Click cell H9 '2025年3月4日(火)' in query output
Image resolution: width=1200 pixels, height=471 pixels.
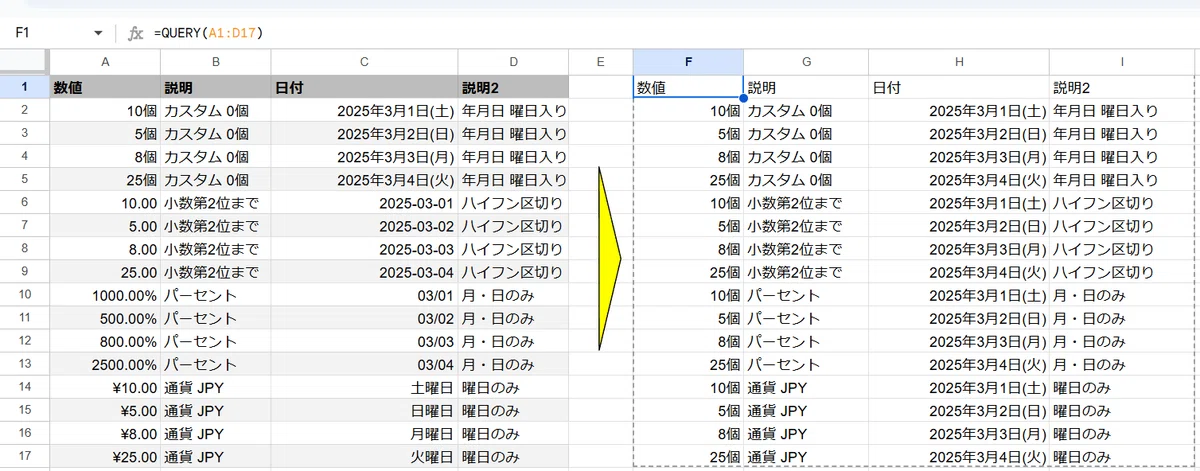959,272
